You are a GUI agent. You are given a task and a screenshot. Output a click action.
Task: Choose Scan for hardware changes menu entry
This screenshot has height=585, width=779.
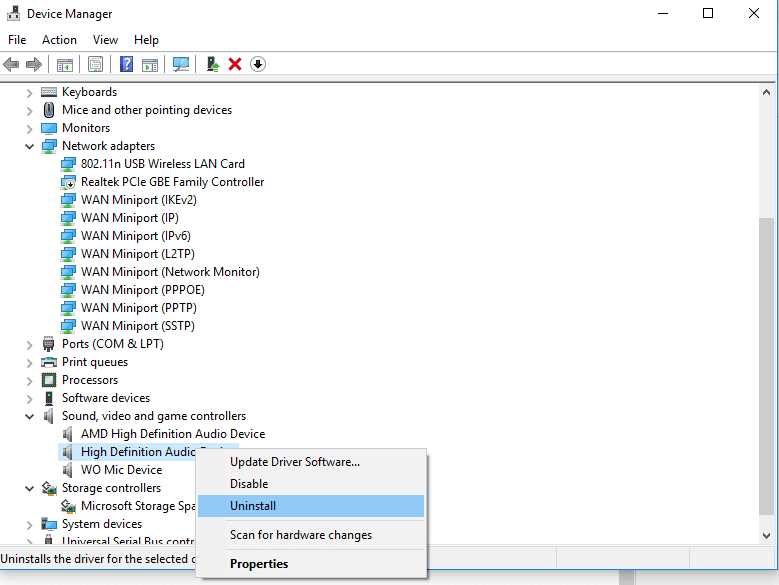(311, 535)
